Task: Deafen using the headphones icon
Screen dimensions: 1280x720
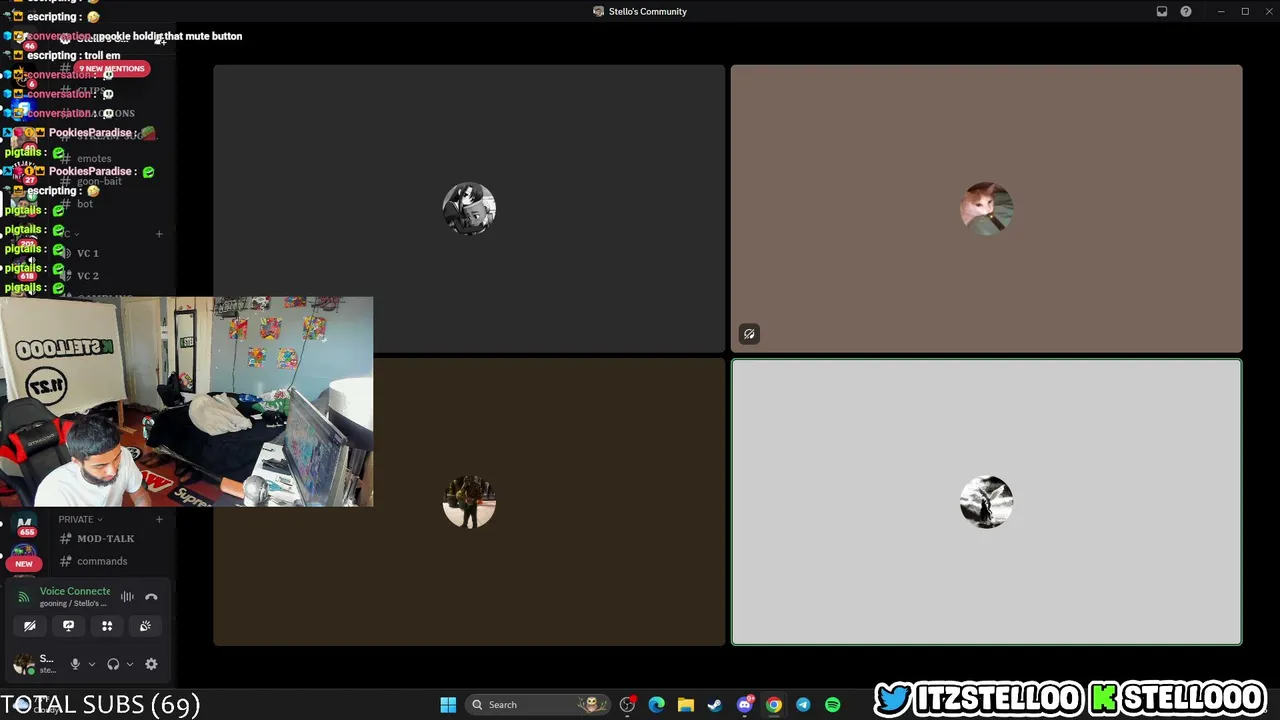Action: (113, 664)
